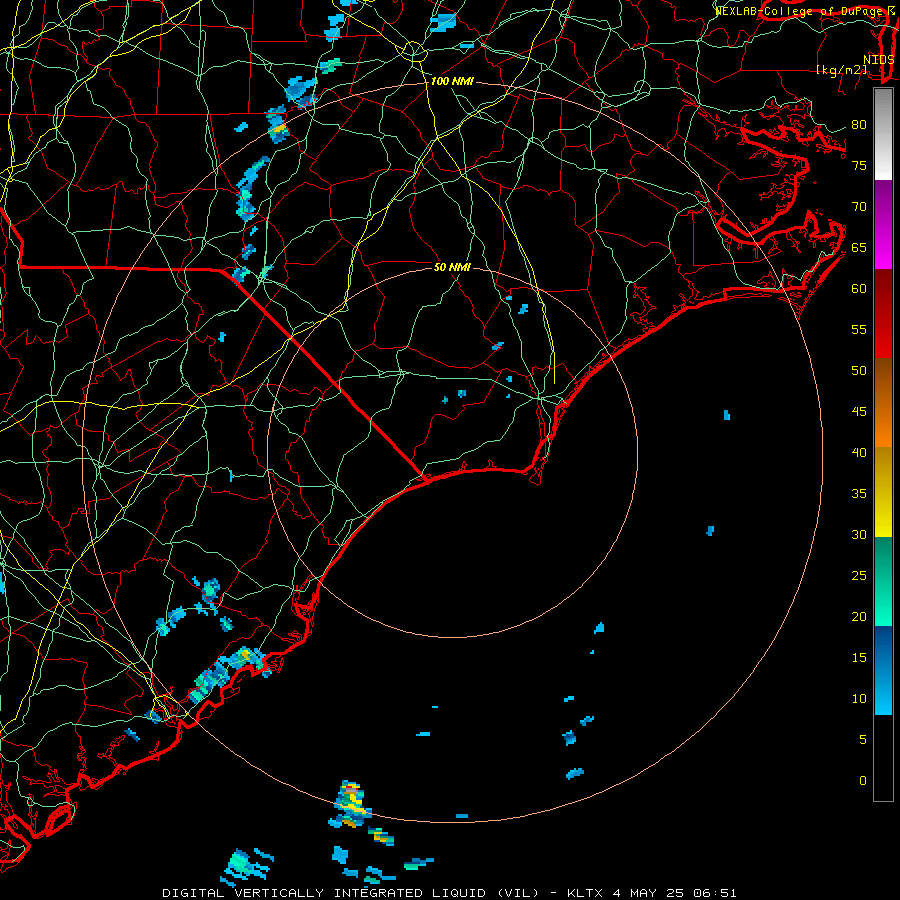Image resolution: width=900 pixels, height=900 pixels.
Task: Click the "DIGITAL VERTICALLY INTEGRATED LIQUID (VIL)" caption
Action: [351, 893]
